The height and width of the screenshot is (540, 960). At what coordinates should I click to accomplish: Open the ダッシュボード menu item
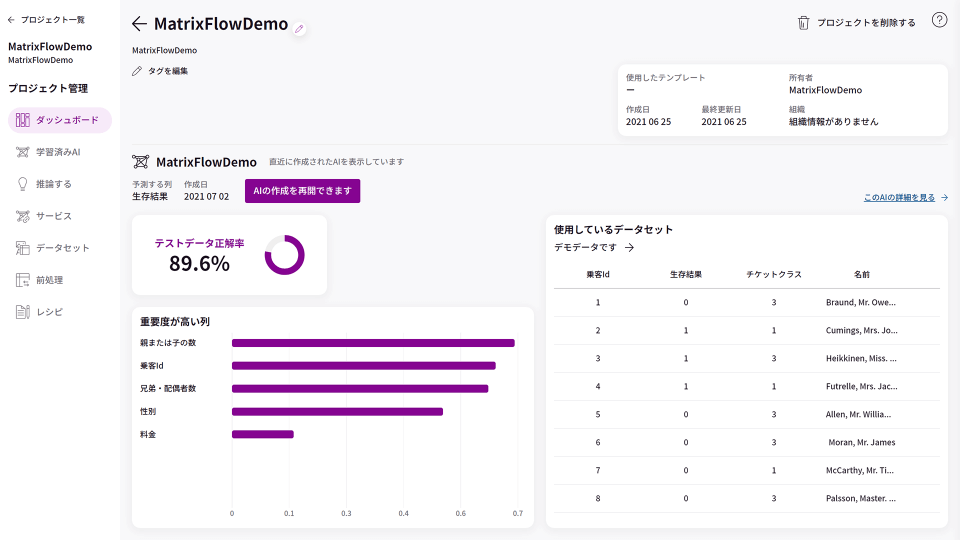60,120
